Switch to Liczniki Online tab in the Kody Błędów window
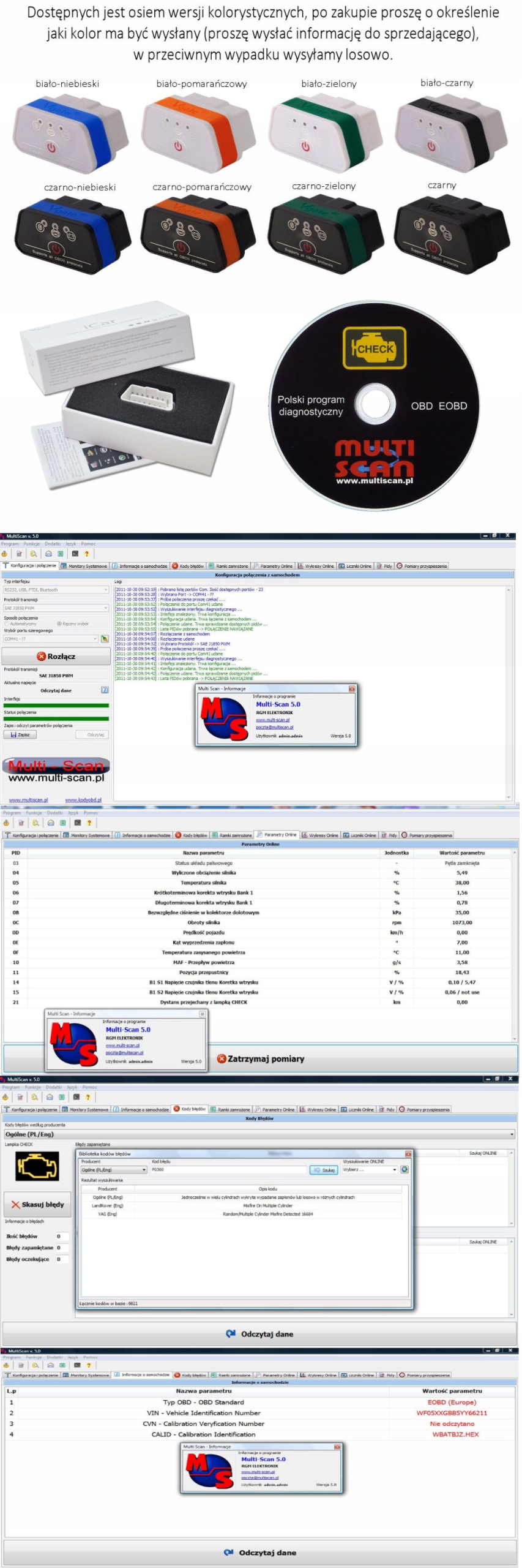522x1568 pixels. pos(357,1109)
